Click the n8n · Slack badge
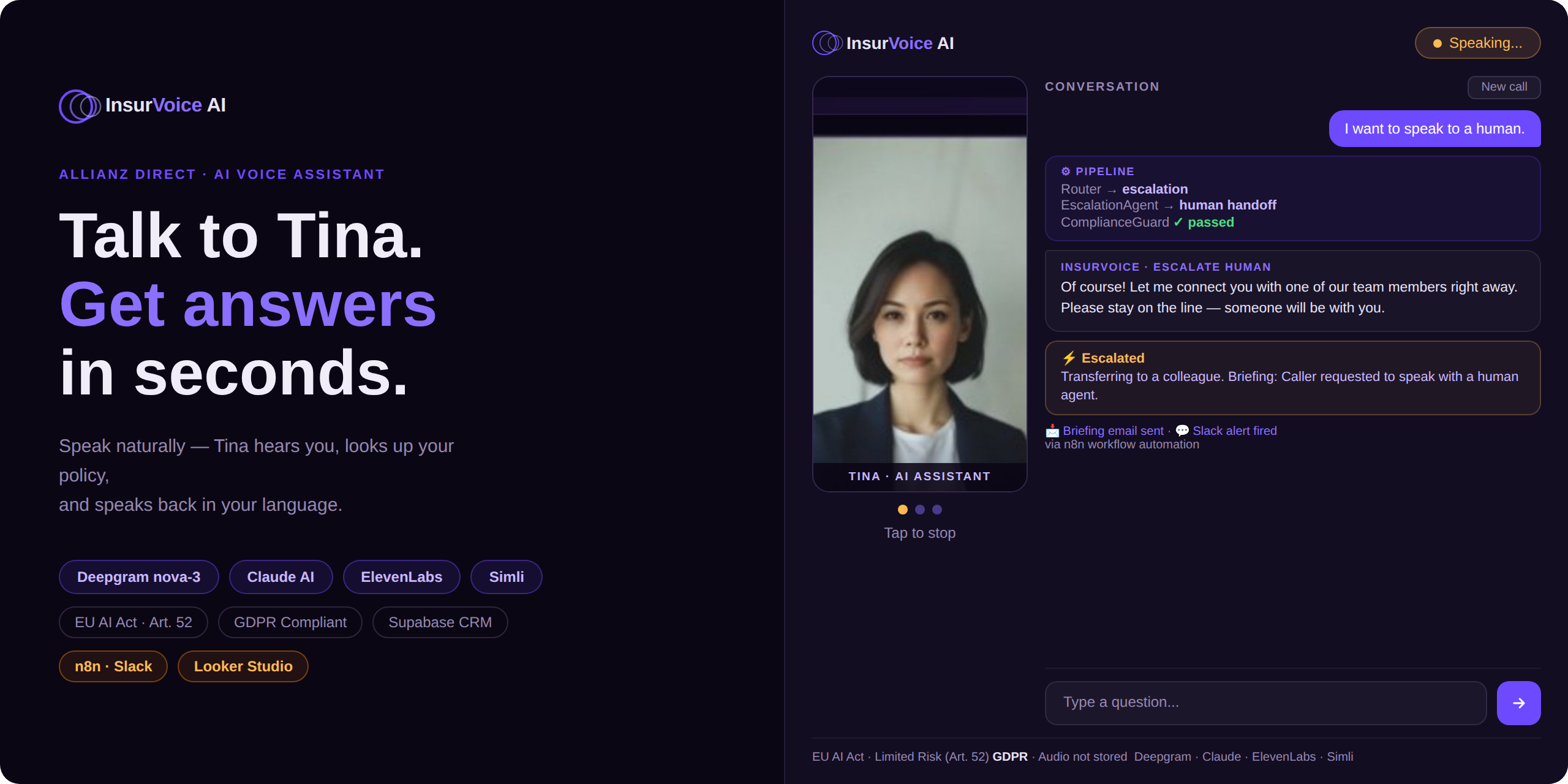 (x=113, y=666)
